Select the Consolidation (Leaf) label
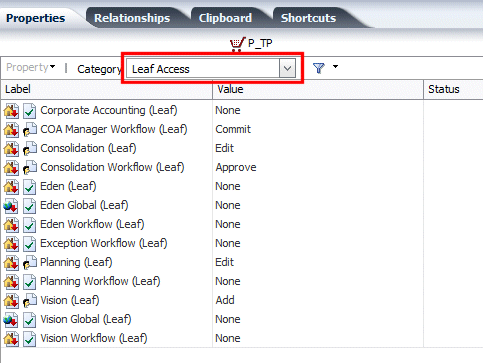Screen dimensions: 483x363 [88, 148]
